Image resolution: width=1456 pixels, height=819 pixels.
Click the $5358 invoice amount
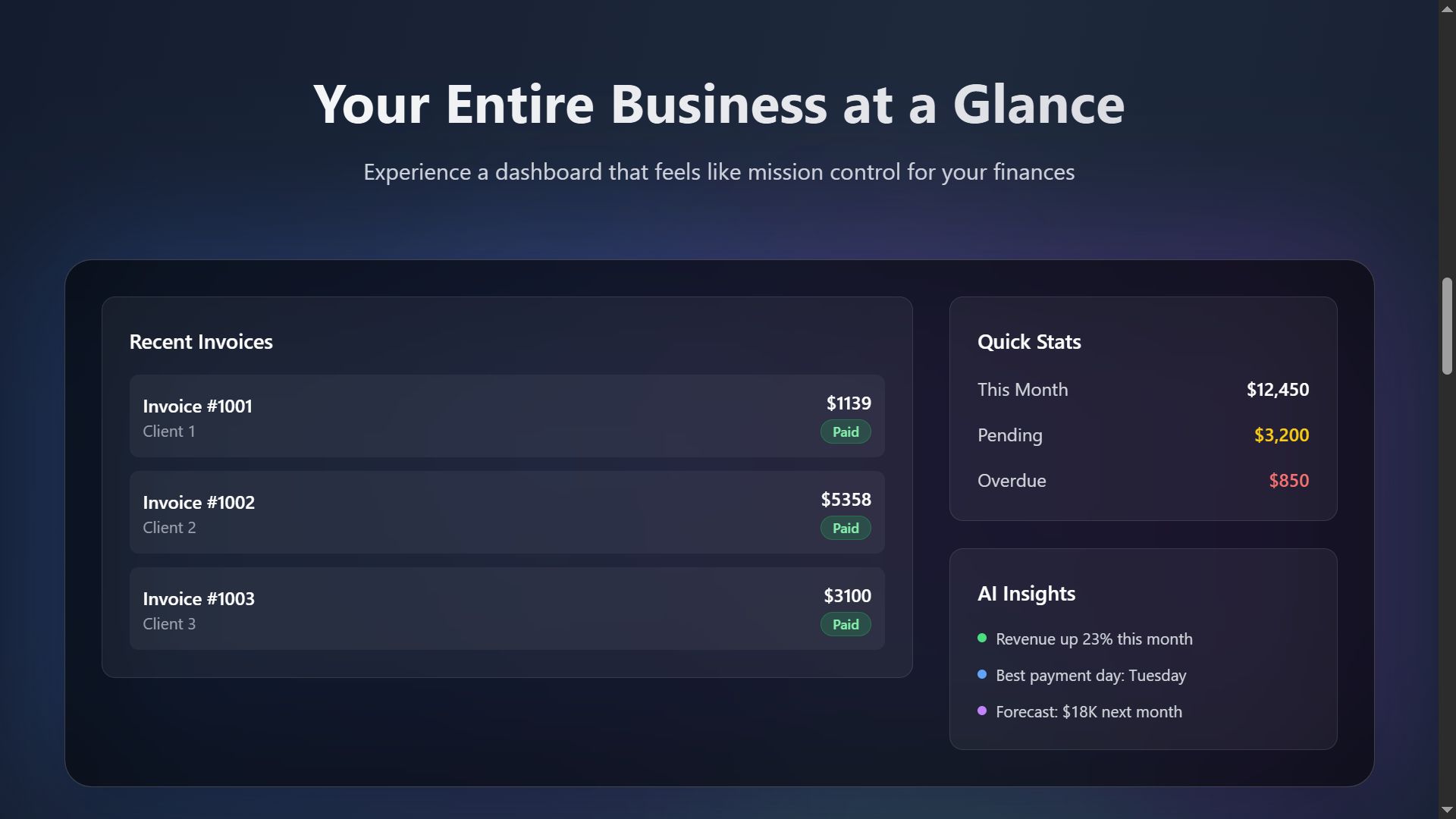point(846,500)
